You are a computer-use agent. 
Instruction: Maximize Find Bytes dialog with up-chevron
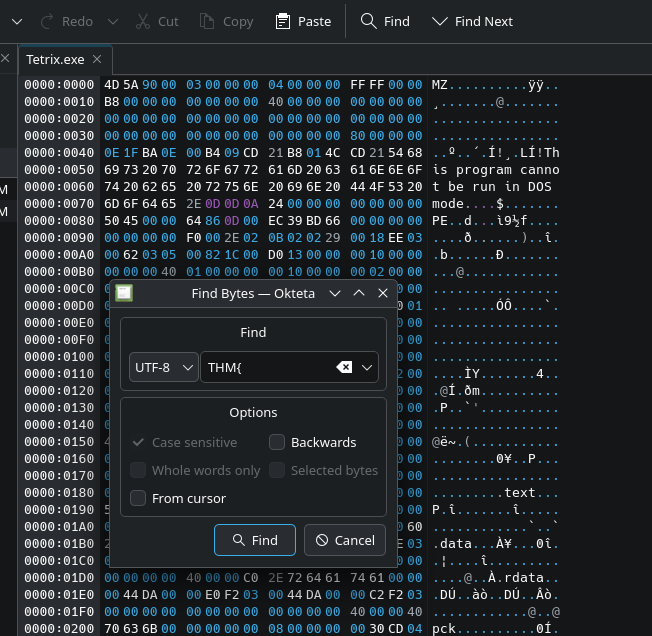point(359,293)
